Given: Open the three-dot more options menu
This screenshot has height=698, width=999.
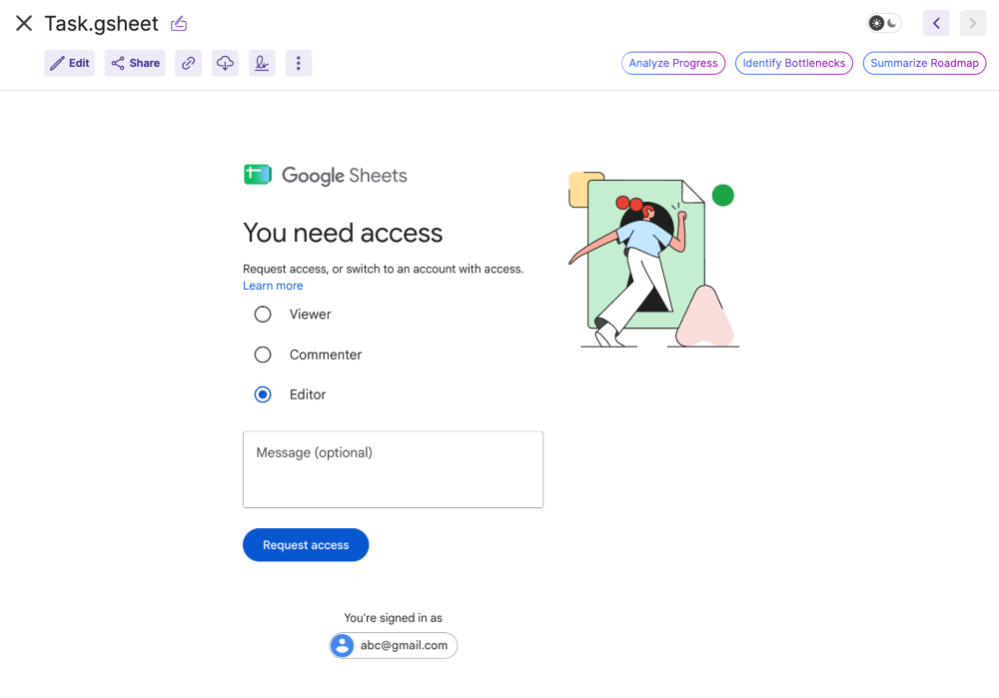Looking at the screenshot, I should click(x=298, y=63).
